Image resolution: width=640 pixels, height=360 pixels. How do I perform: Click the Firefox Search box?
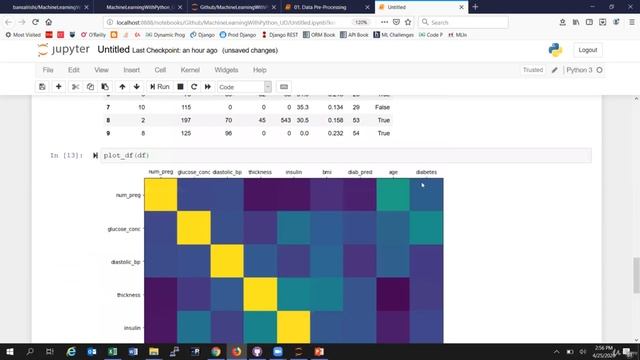[x=464, y=22]
